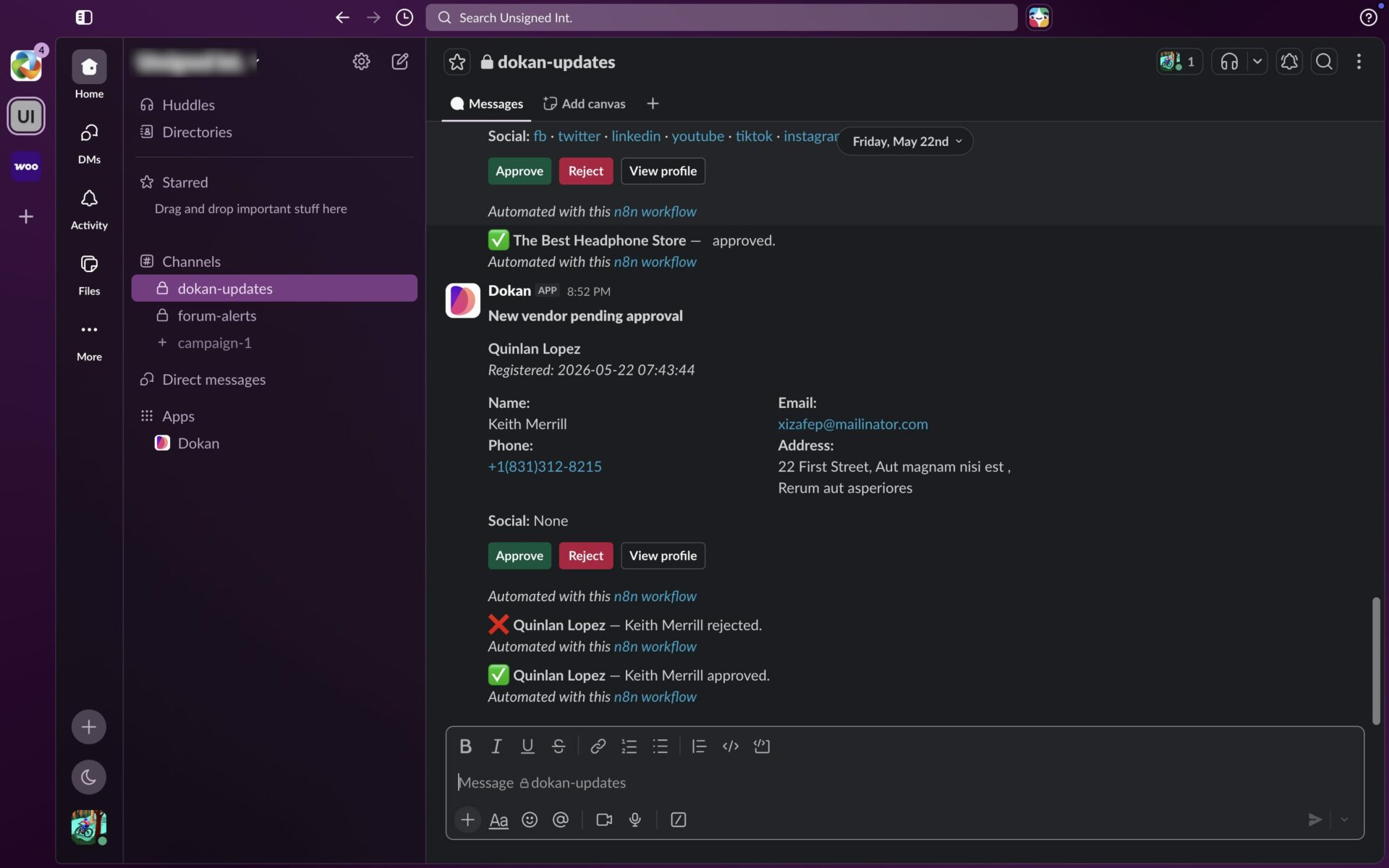Open the Friday, May 22nd date dropdown
Viewport: 1389px width, 868px height.
point(906,141)
